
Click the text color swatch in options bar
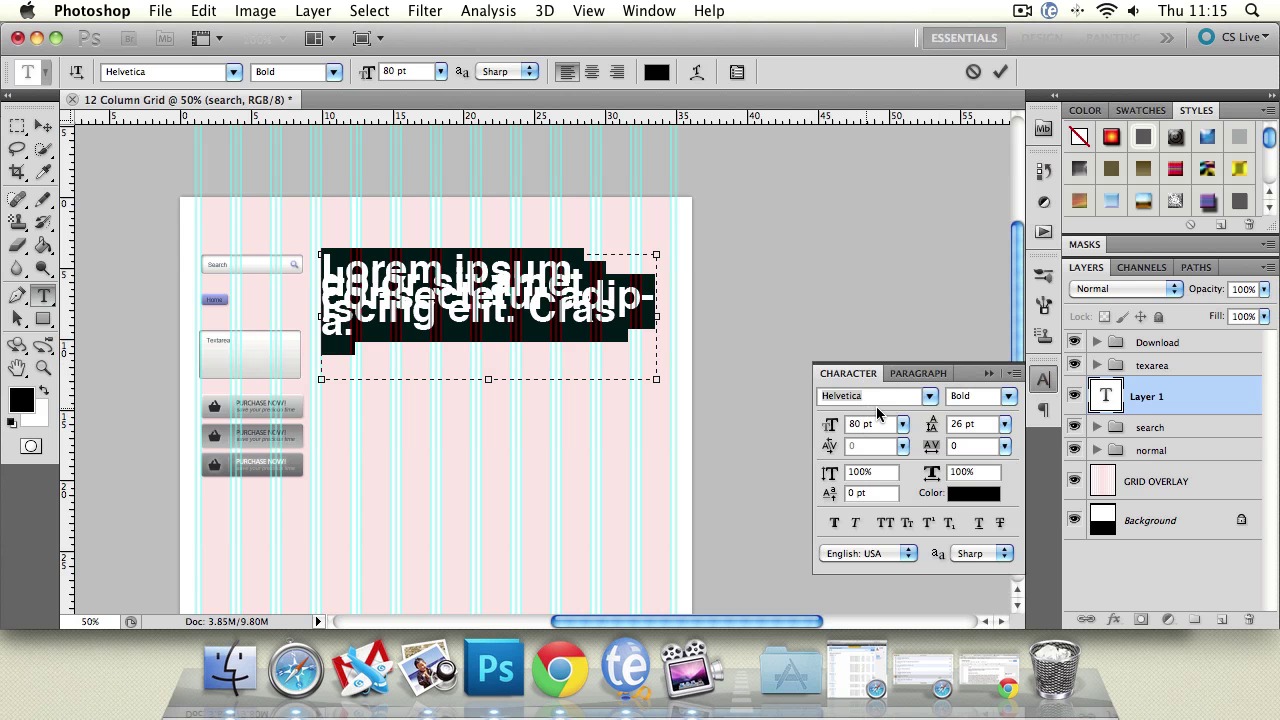click(656, 72)
